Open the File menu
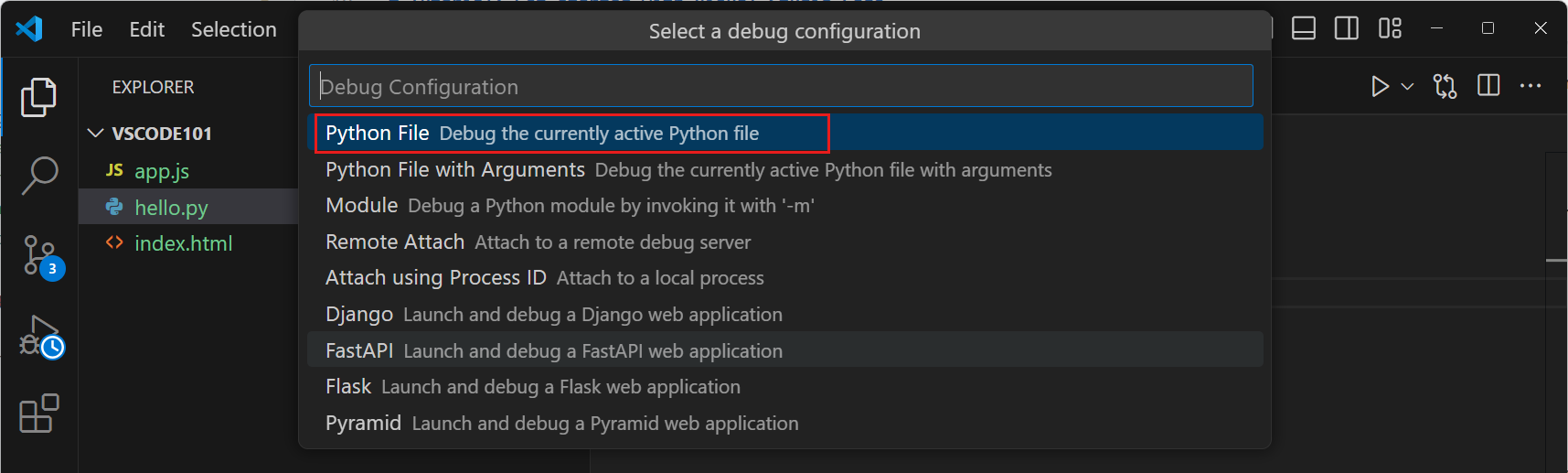Screen dimensions: 1568x473 pyautogui.click(x=87, y=29)
